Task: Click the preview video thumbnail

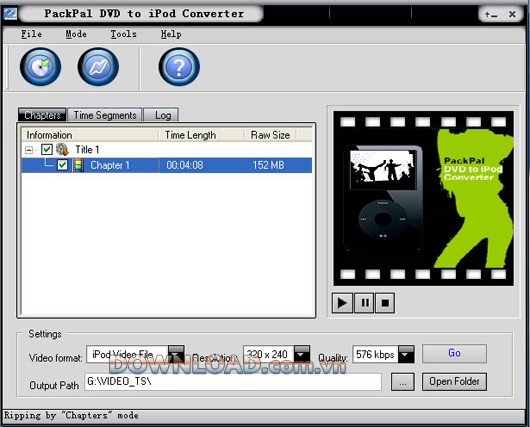Action: click(424, 198)
